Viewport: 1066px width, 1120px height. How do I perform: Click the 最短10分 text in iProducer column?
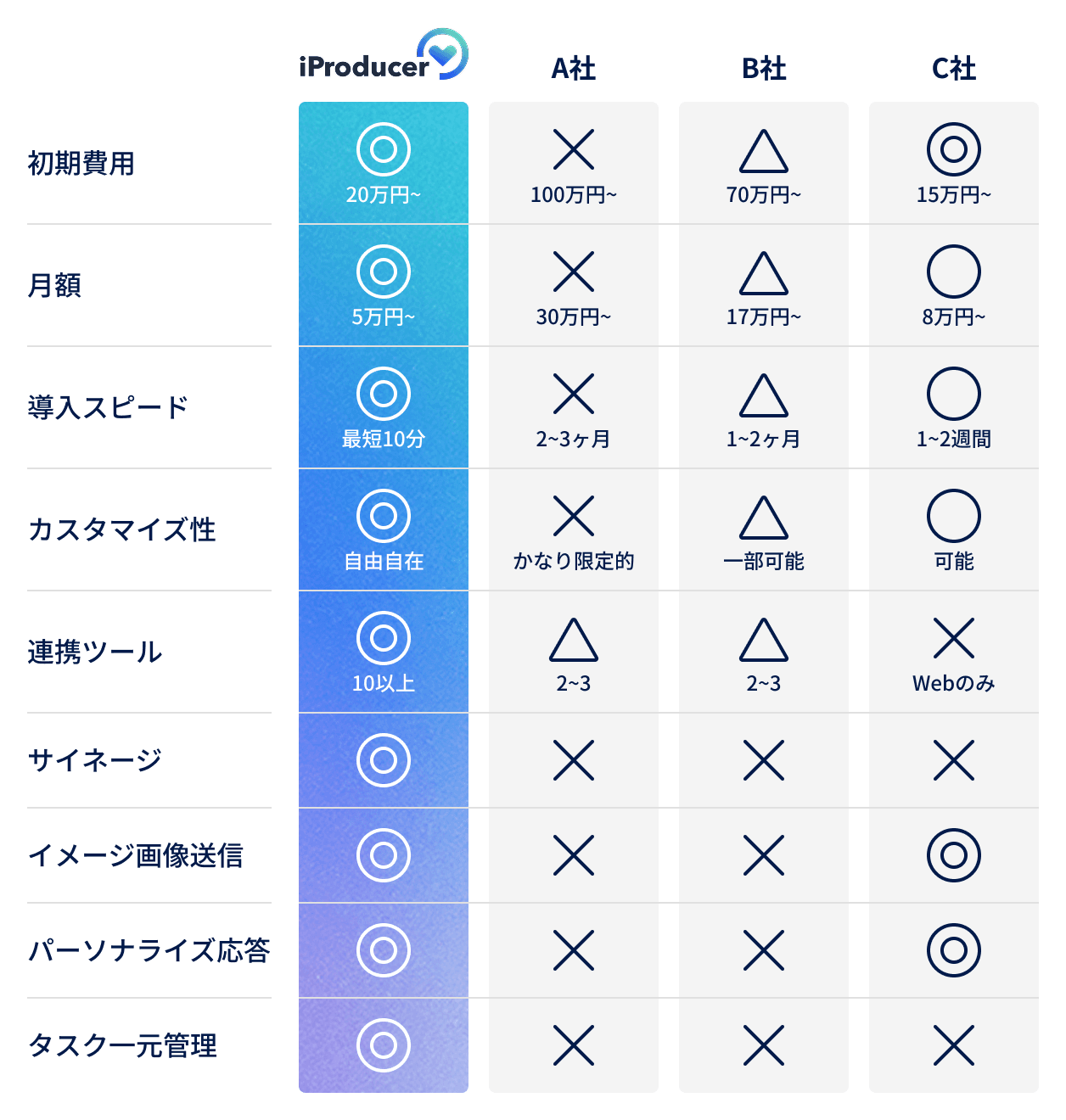coord(384,439)
